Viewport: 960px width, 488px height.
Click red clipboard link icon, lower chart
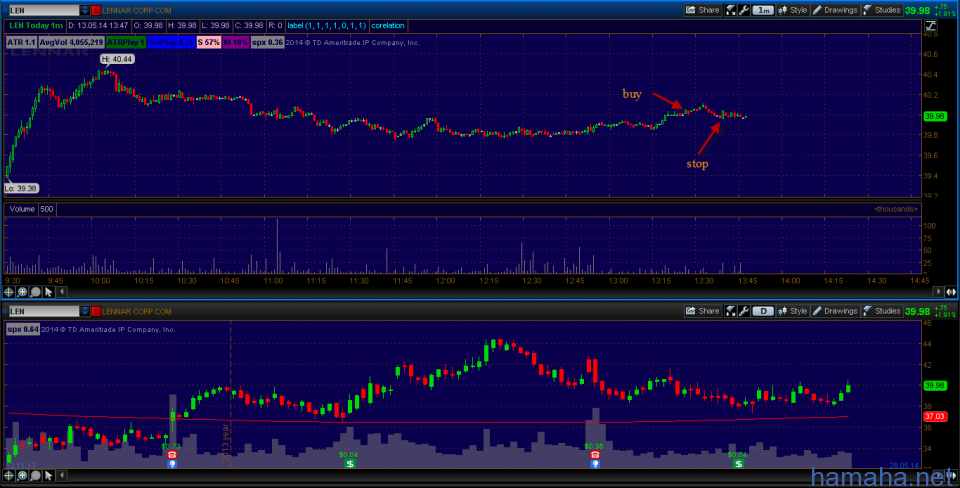(x=96, y=312)
